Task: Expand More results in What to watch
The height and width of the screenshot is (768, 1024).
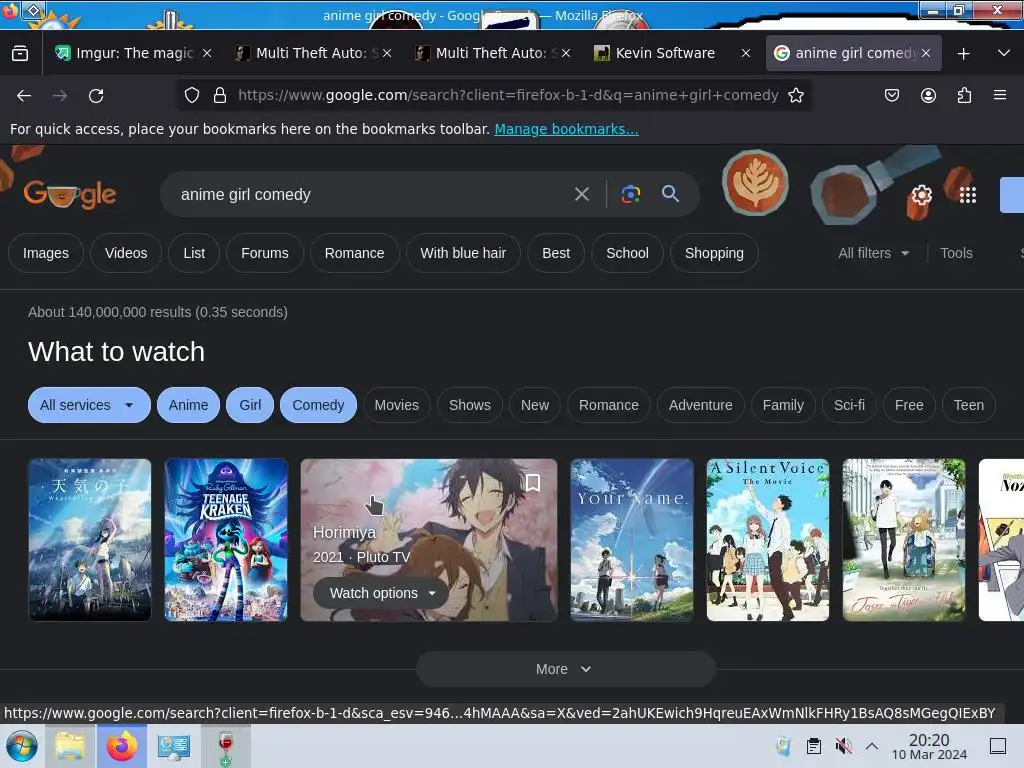Action: click(x=566, y=669)
